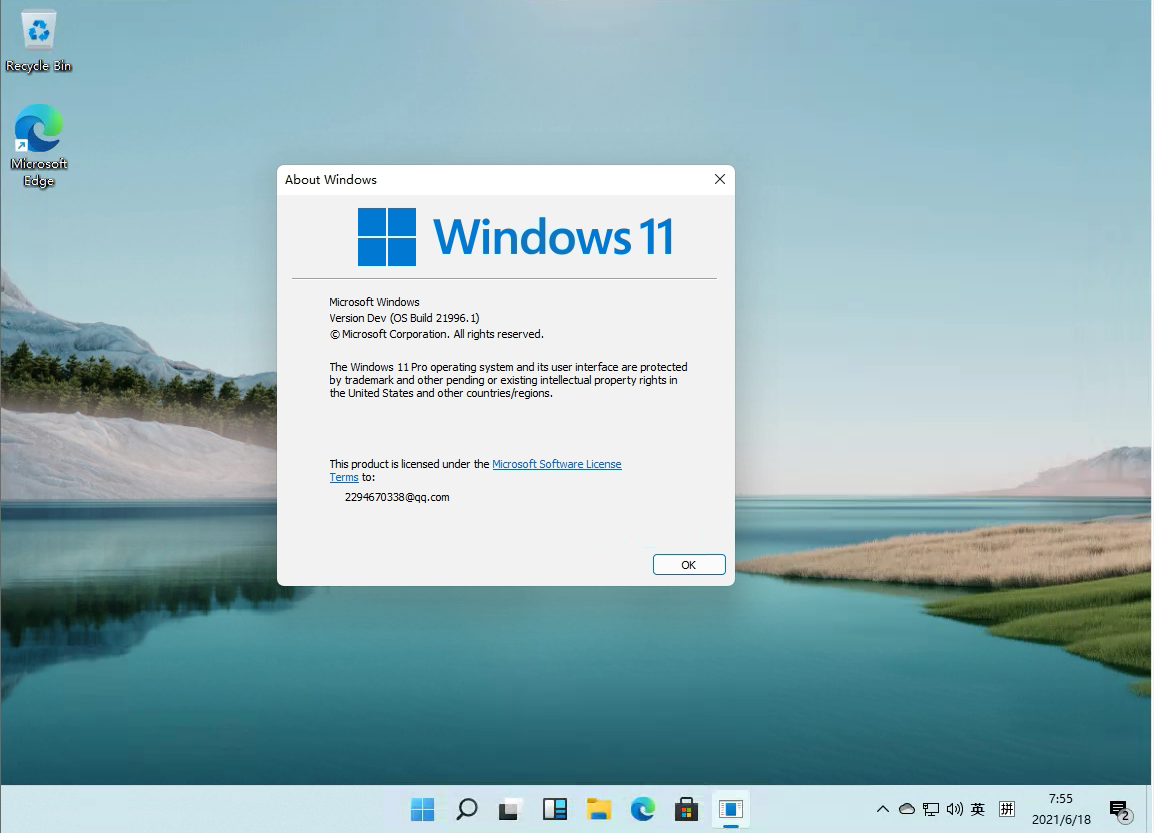Screen dimensions: 1154x833
Task: Open OneDrive from the system tray
Action: (906, 809)
